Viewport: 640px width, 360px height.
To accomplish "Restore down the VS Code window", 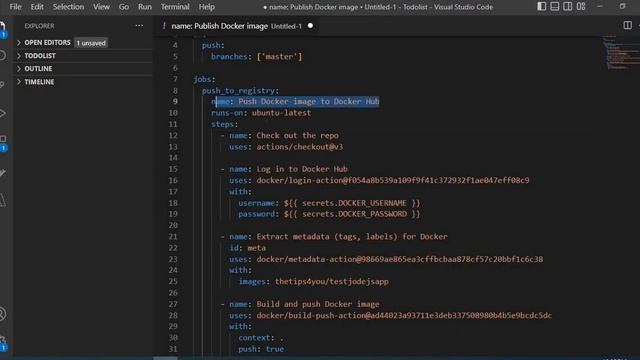I will tap(622, 7).
